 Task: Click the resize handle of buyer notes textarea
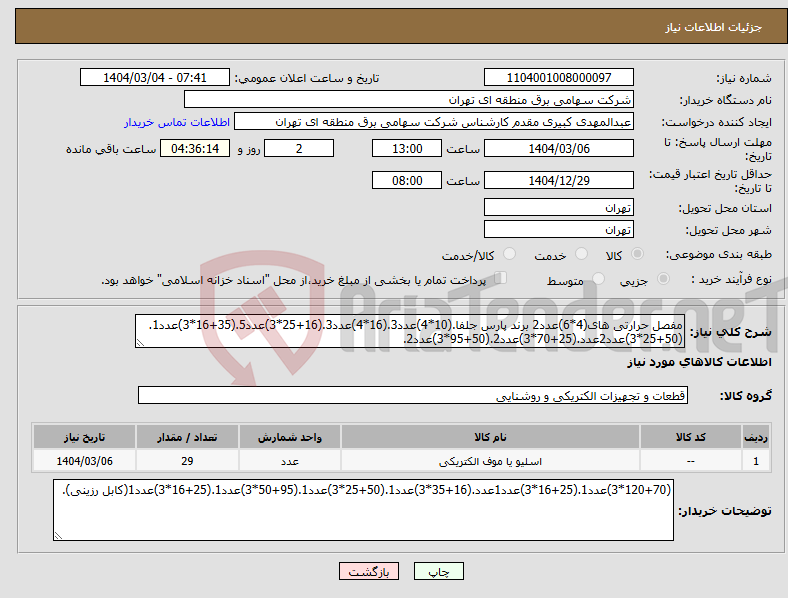pos(58,536)
